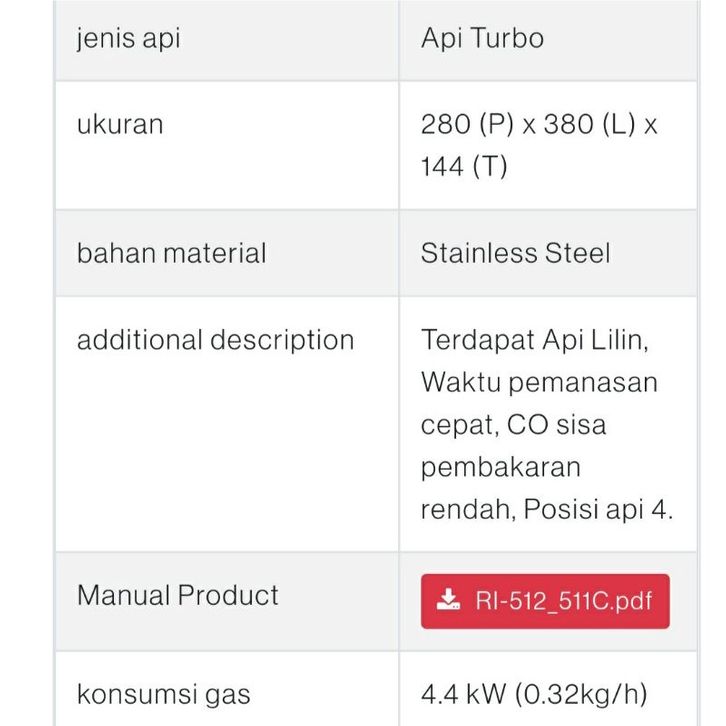Image resolution: width=726 pixels, height=726 pixels.
Task: Select the "jenis api" row label
Action: pos(129,39)
